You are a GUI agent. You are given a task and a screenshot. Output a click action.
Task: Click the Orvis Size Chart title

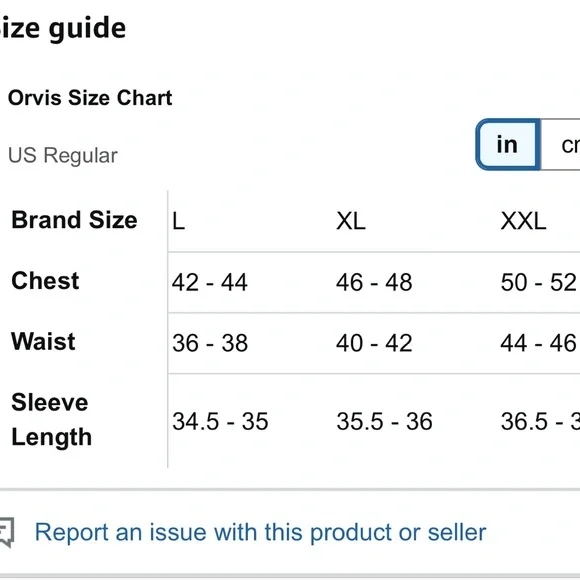click(90, 98)
